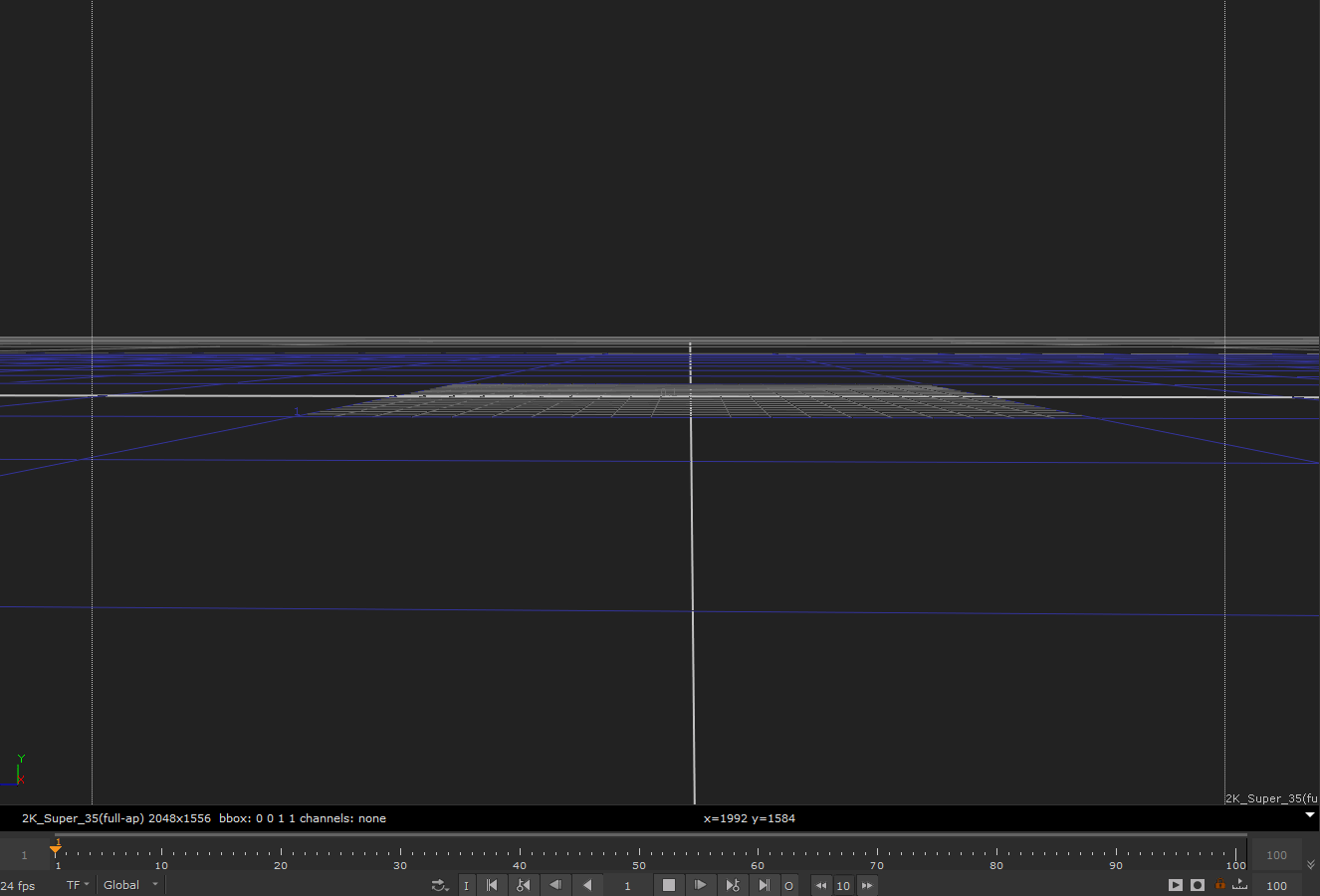This screenshot has width=1320, height=896.
Task: Click the current frame number field
Action: click(x=627, y=885)
